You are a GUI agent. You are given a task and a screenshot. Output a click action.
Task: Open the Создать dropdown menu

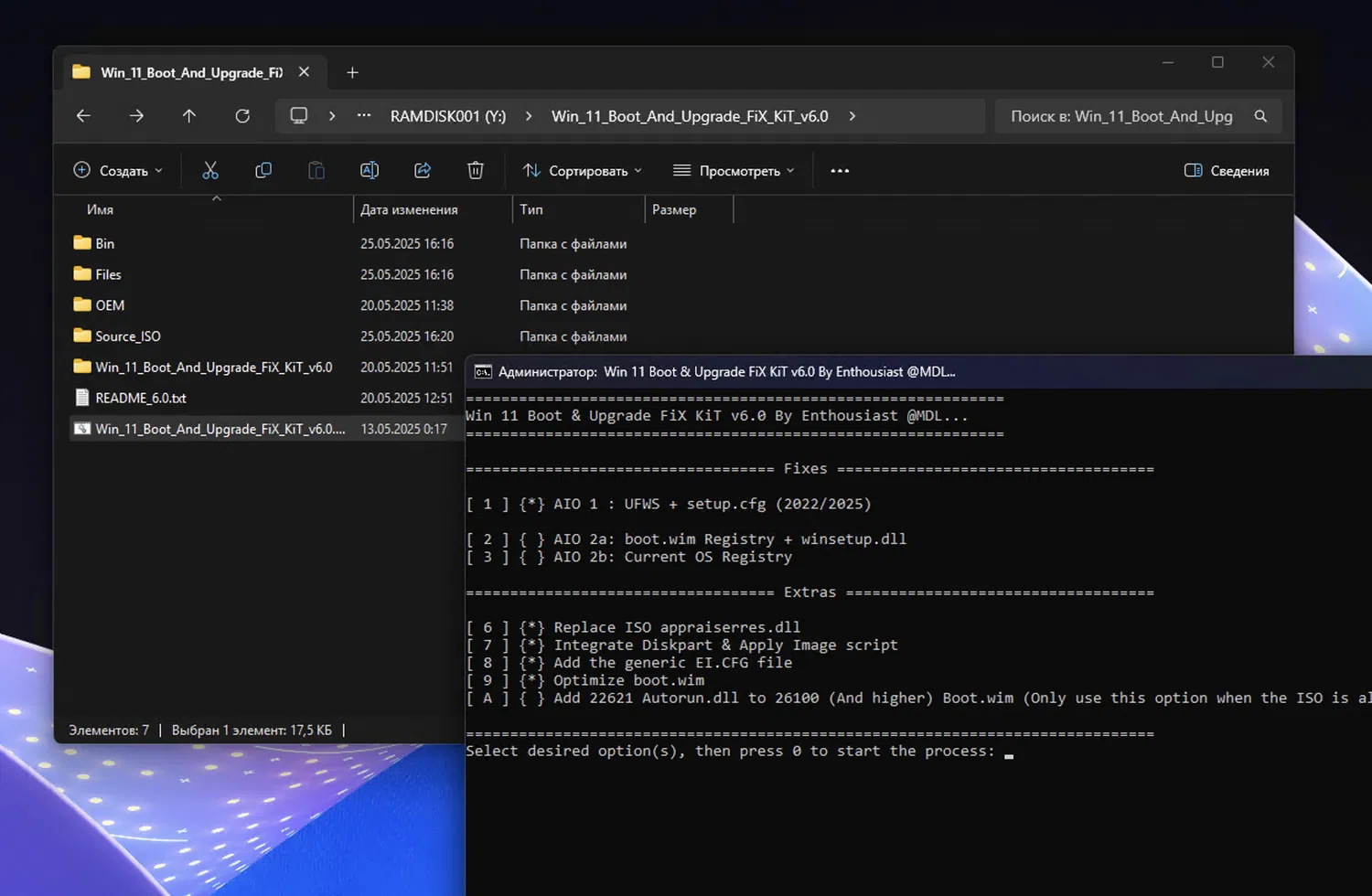coord(119,171)
